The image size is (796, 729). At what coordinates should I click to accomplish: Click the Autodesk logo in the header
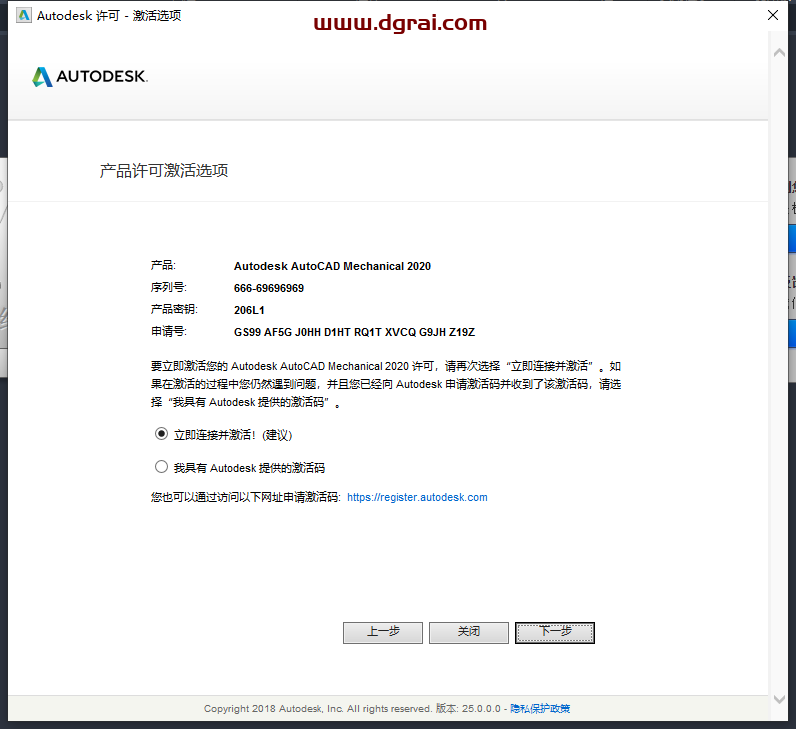pyautogui.click(x=90, y=77)
